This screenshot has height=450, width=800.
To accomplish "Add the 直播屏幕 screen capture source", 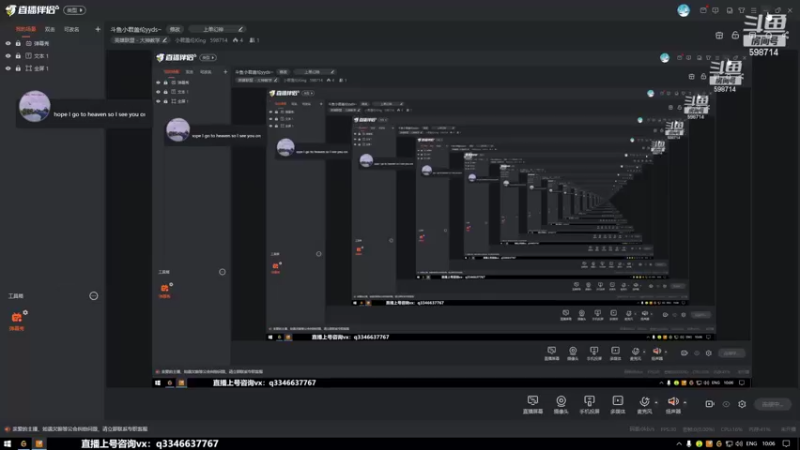I will pyautogui.click(x=533, y=404).
